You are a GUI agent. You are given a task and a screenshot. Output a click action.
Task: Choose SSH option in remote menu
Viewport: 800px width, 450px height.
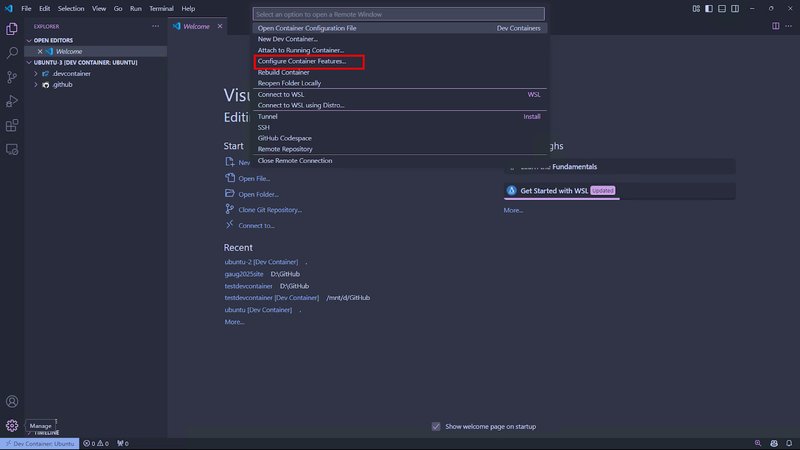tap(399, 128)
